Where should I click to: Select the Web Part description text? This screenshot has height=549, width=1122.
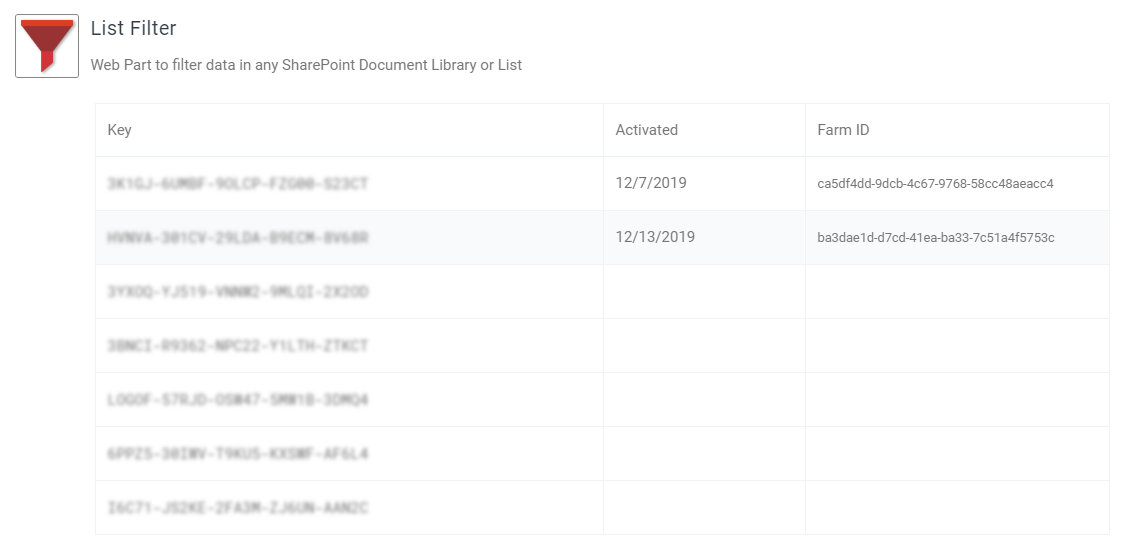pos(306,65)
